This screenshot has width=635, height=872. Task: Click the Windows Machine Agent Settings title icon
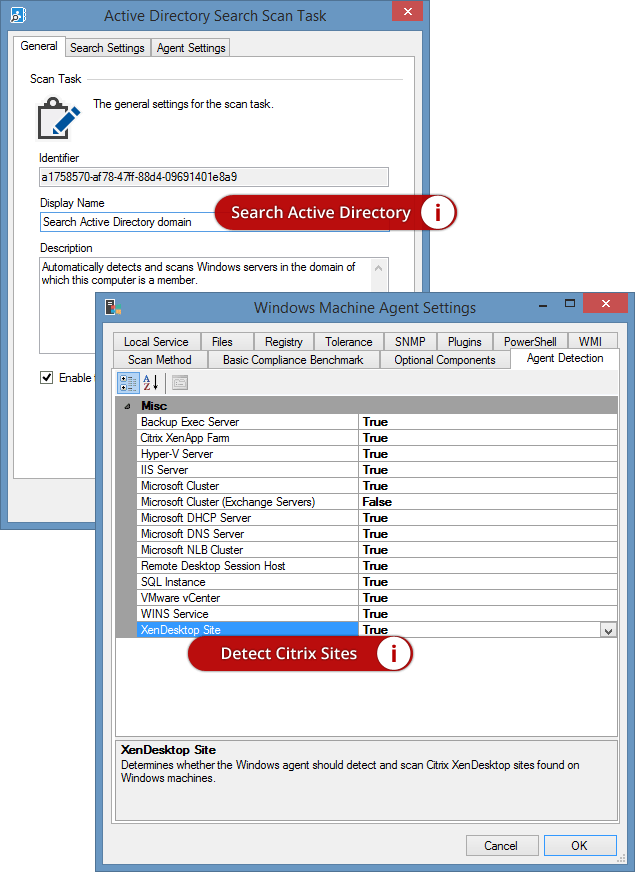point(113,307)
